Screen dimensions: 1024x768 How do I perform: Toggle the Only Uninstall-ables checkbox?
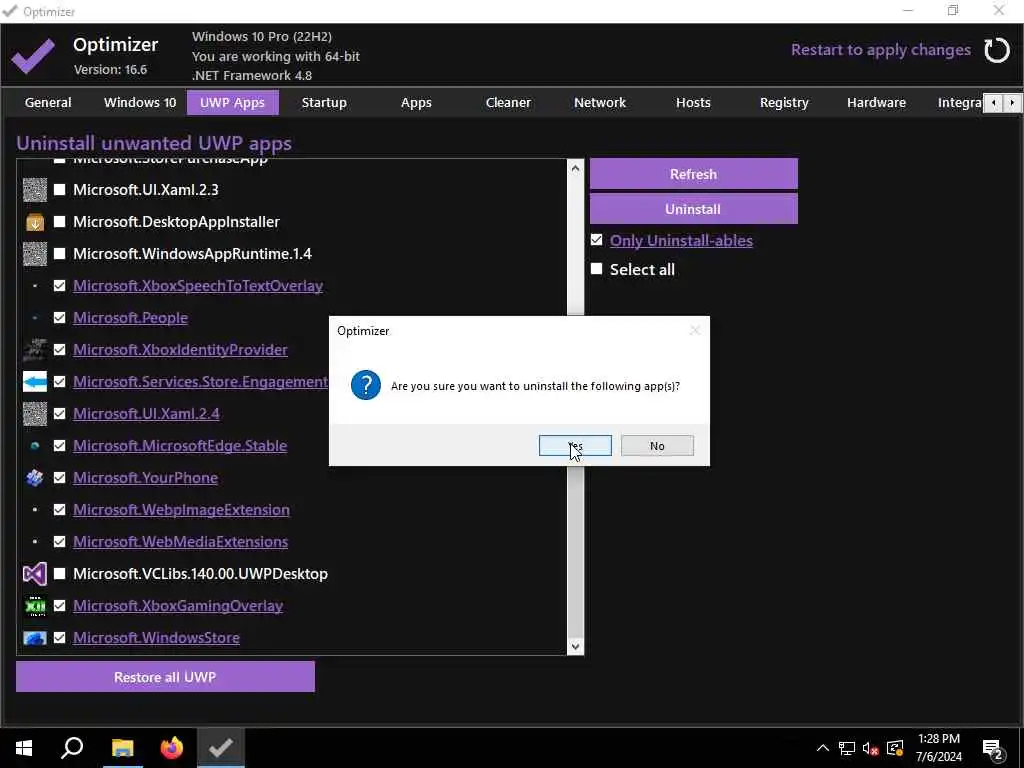click(x=596, y=240)
